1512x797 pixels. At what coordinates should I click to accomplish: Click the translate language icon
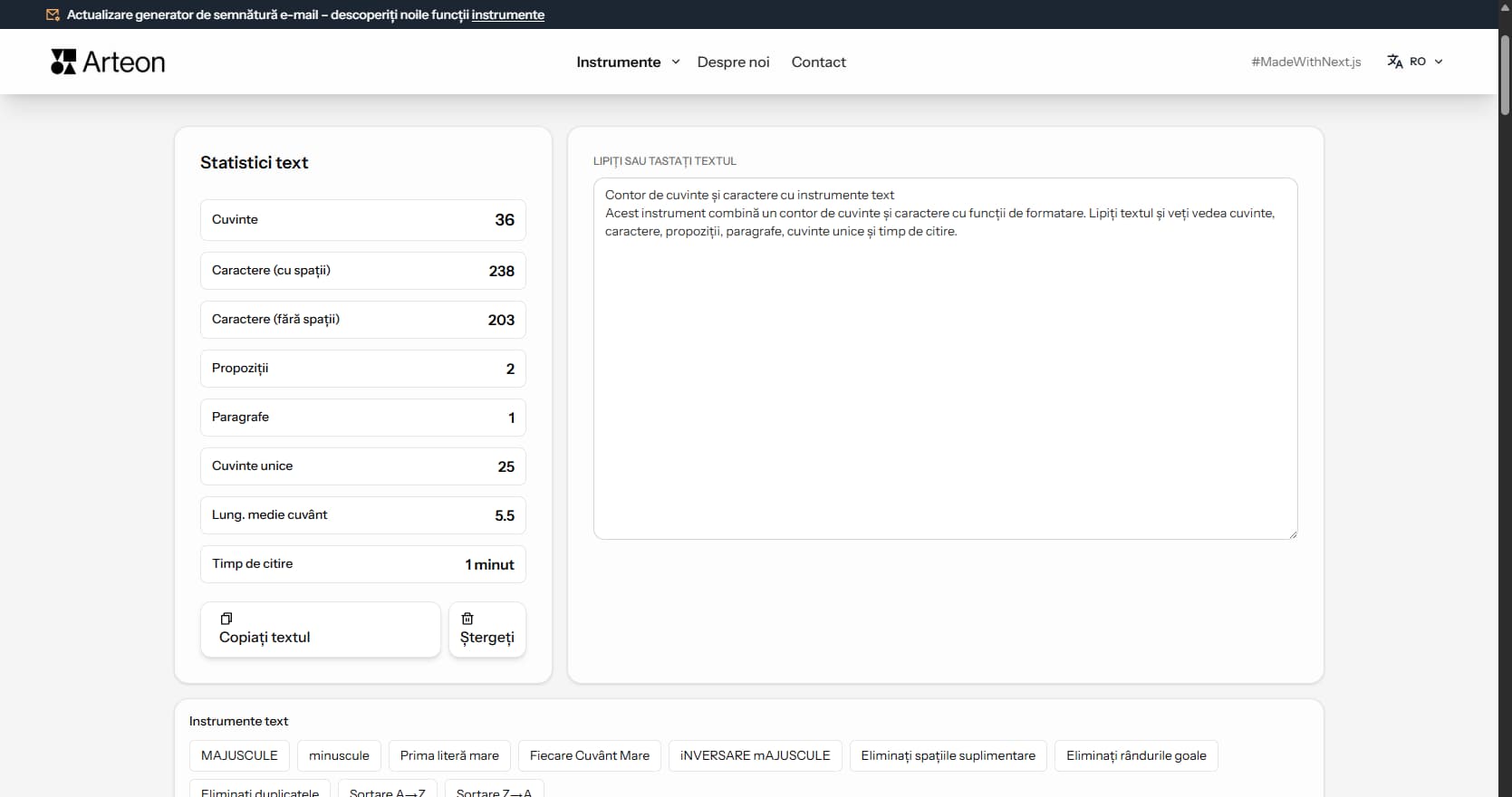[x=1394, y=62]
